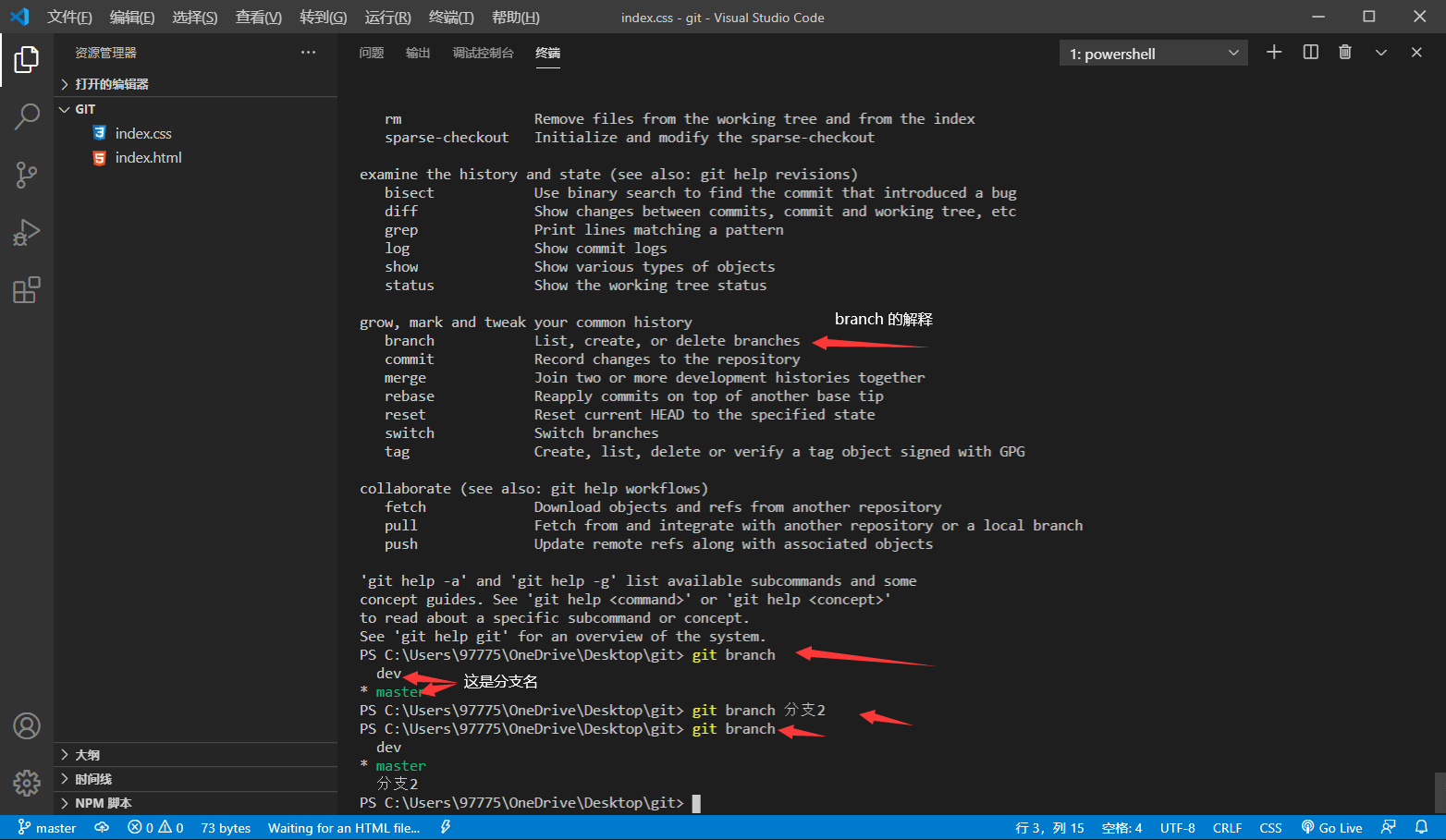Image resolution: width=1446 pixels, height=840 pixels.
Task: Toggle panel size with chevron icon
Action: 1381,53
